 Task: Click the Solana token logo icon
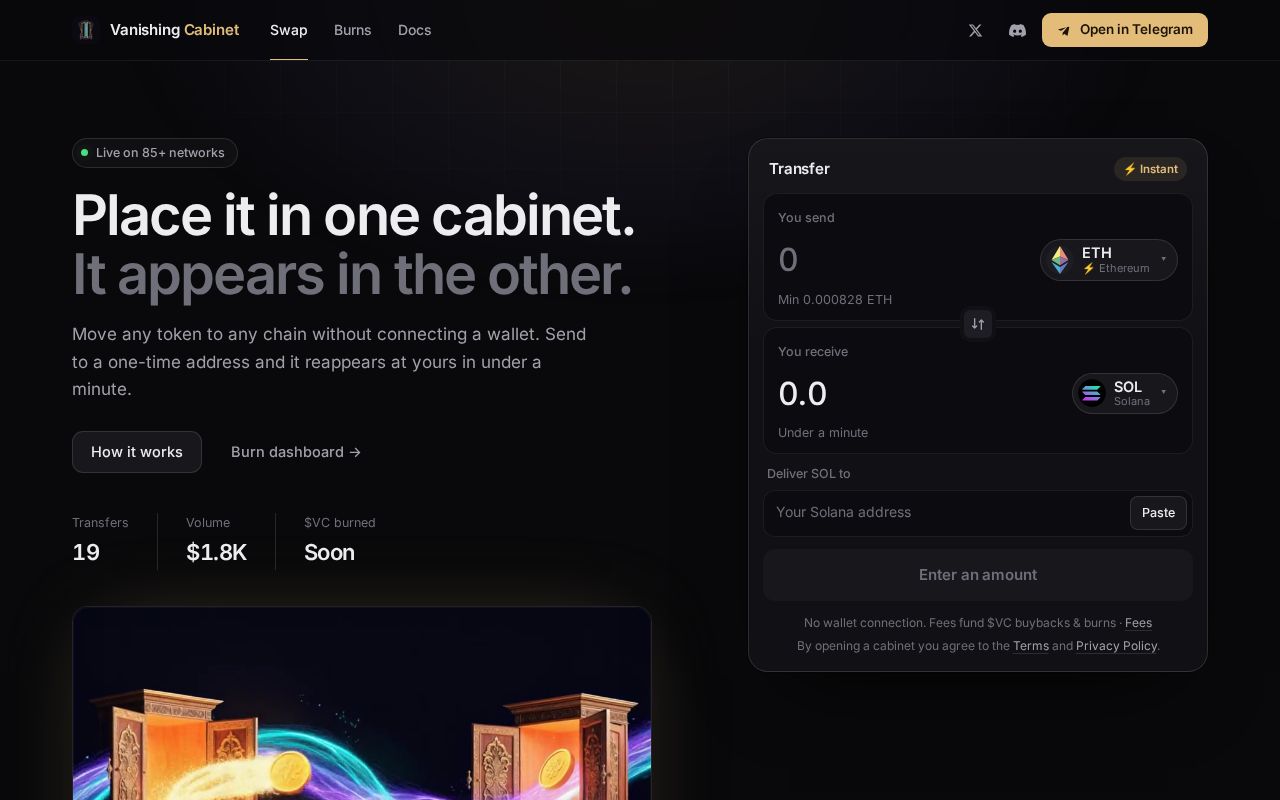point(1092,393)
